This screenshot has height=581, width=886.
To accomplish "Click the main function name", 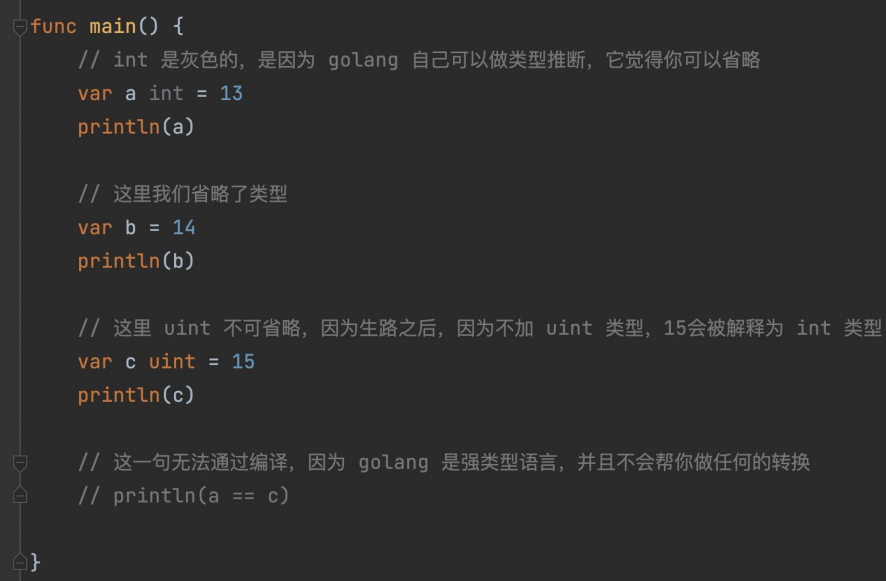I will [113, 27].
